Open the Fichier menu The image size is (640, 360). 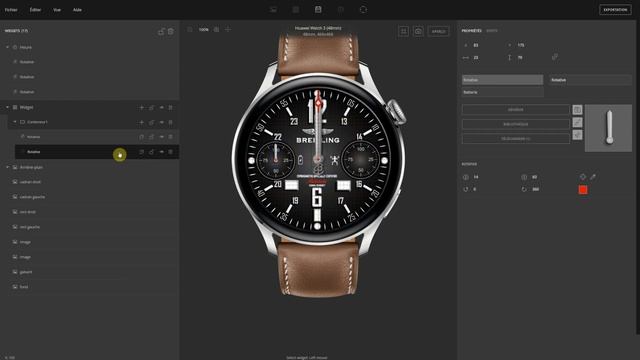coord(11,10)
